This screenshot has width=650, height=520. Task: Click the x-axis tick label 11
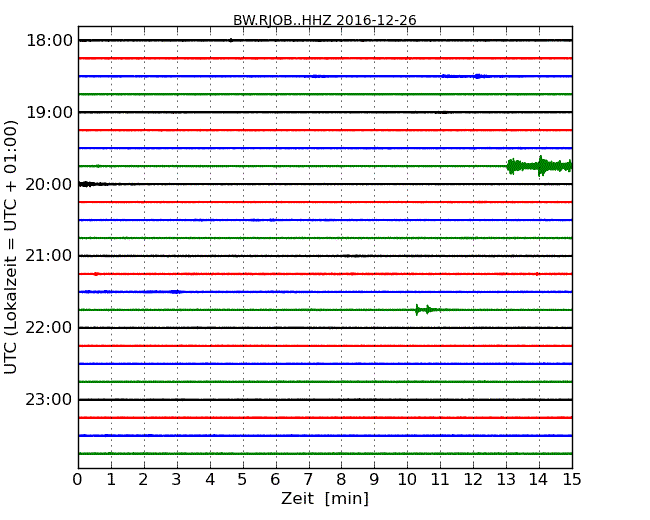(x=440, y=480)
